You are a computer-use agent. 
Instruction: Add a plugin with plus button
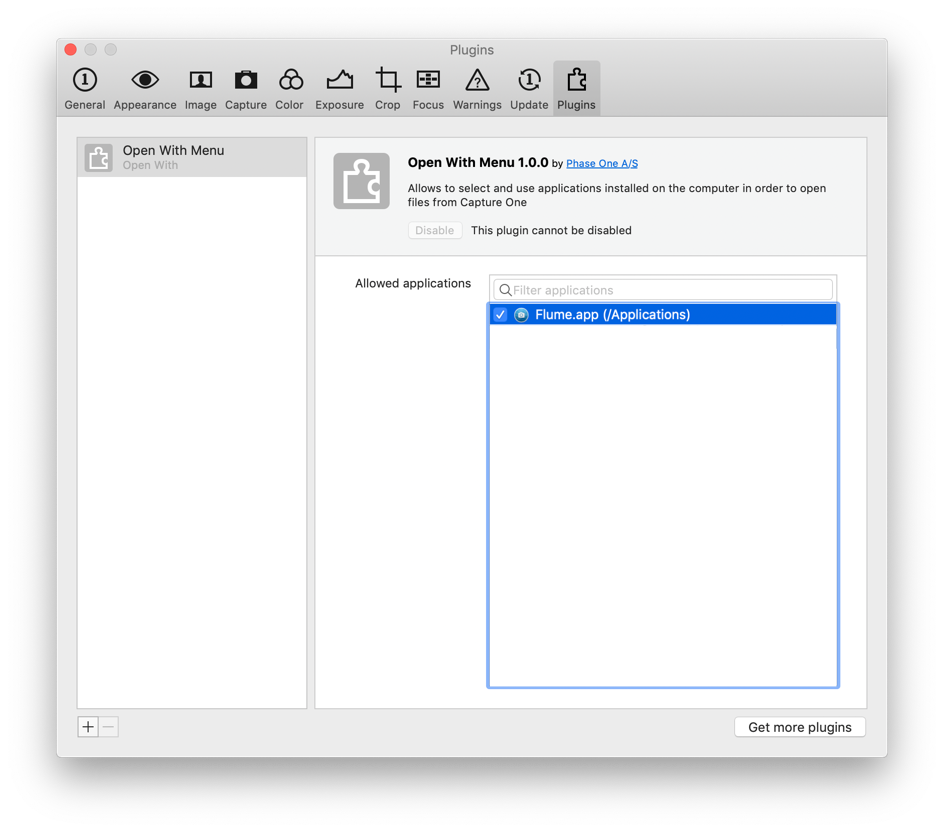coord(88,727)
